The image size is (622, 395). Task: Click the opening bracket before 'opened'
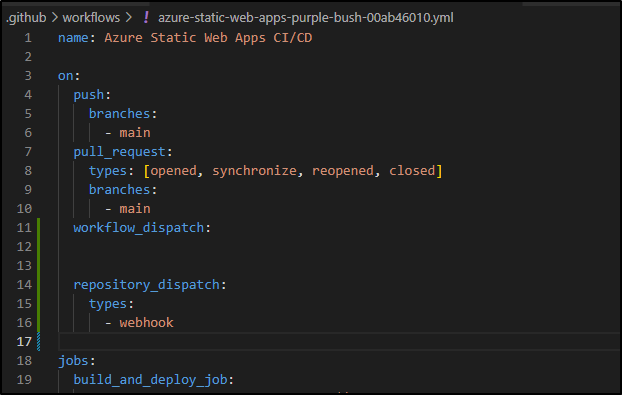click(146, 171)
